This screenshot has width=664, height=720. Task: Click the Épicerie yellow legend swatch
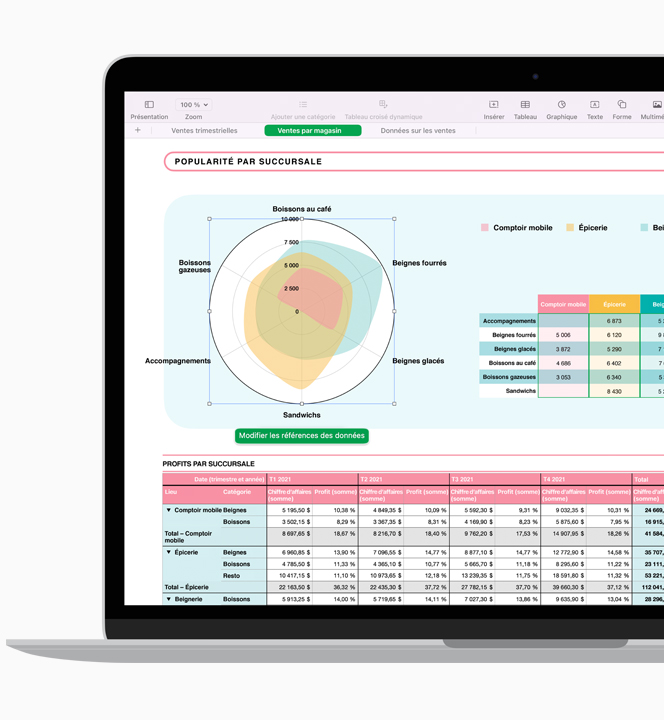570,228
